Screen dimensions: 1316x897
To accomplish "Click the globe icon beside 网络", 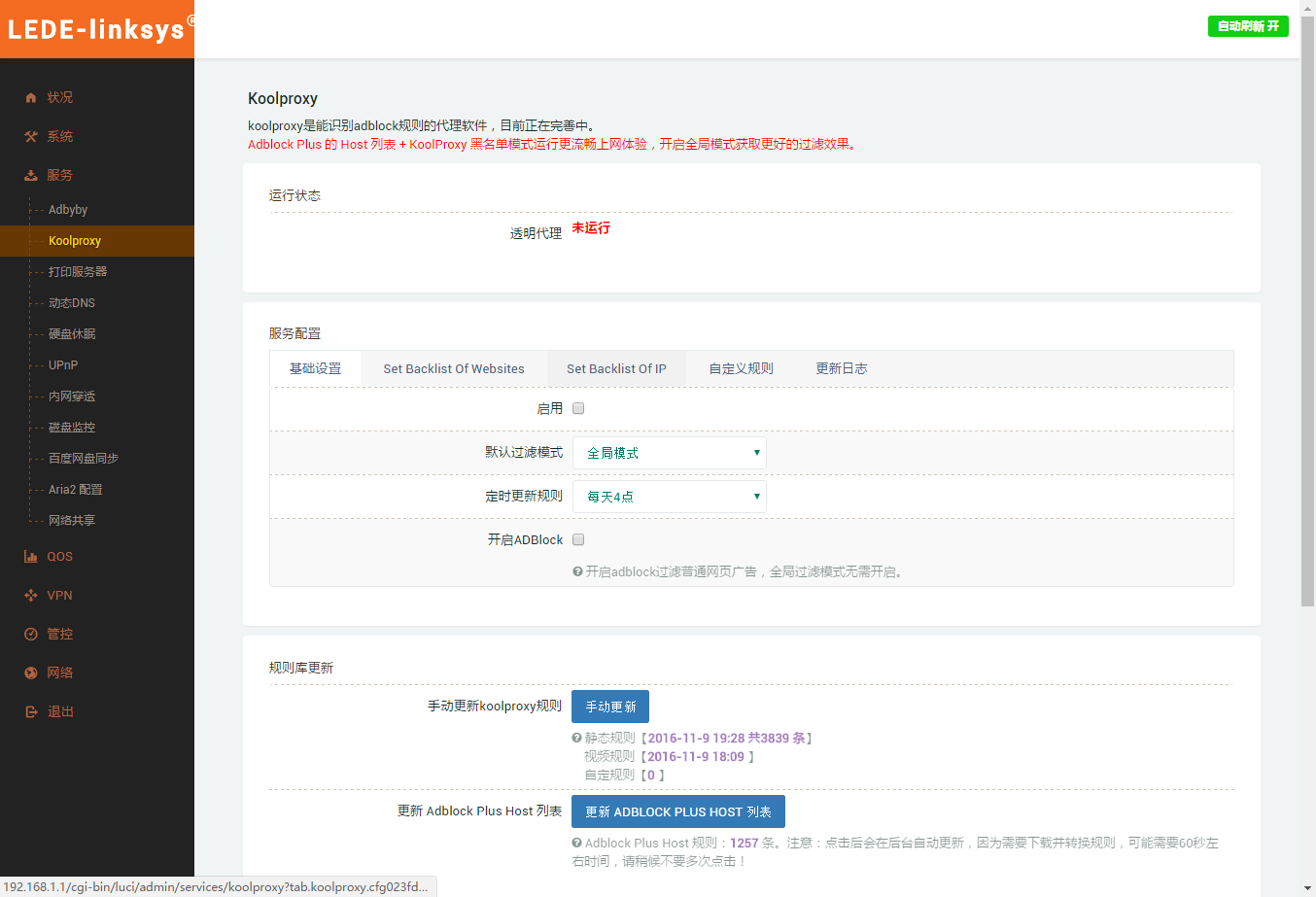I will (x=31, y=673).
